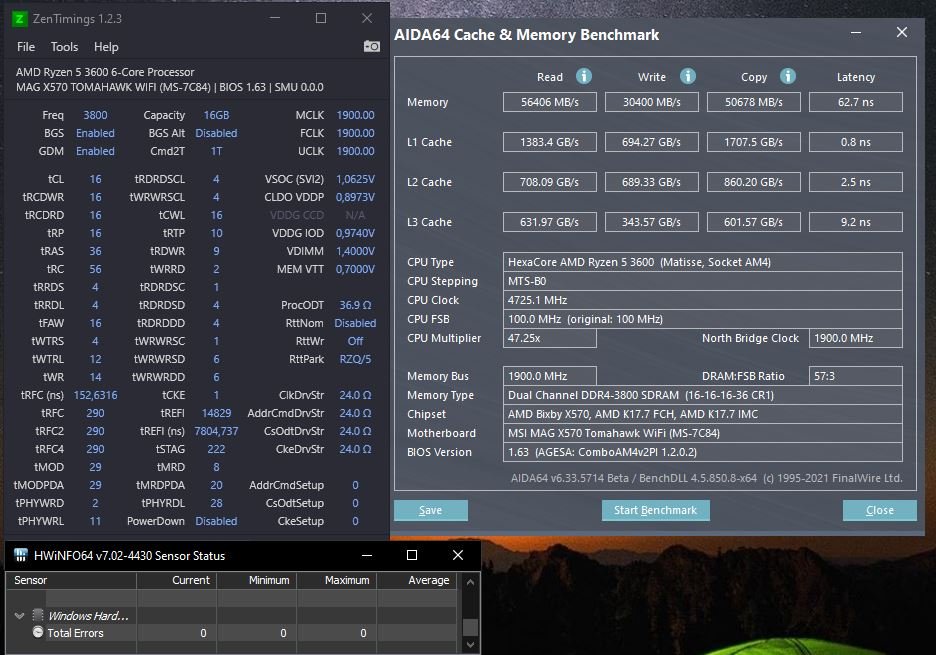
Task: Click the Memory Write 30400 MB/s field
Action: click(x=652, y=102)
